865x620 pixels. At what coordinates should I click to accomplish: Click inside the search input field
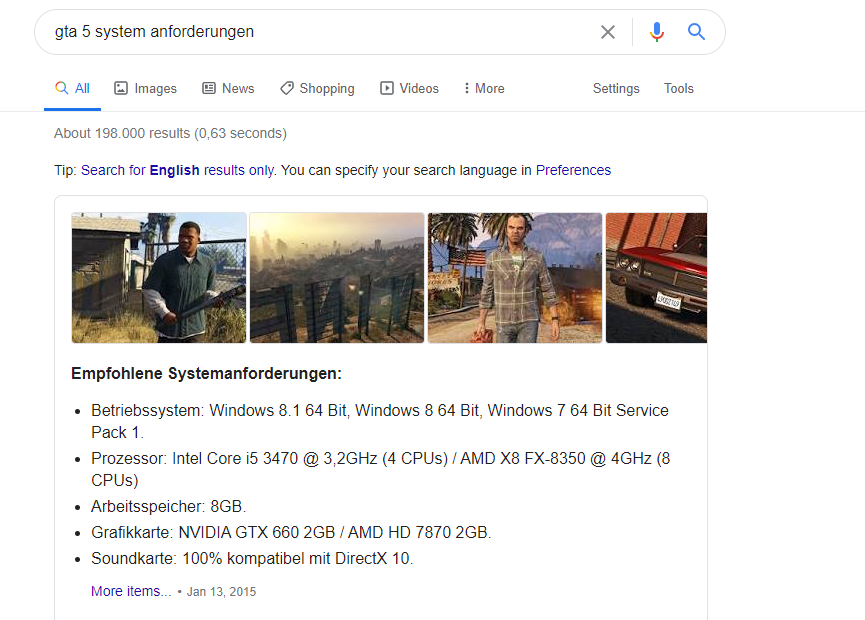click(300, 32)
